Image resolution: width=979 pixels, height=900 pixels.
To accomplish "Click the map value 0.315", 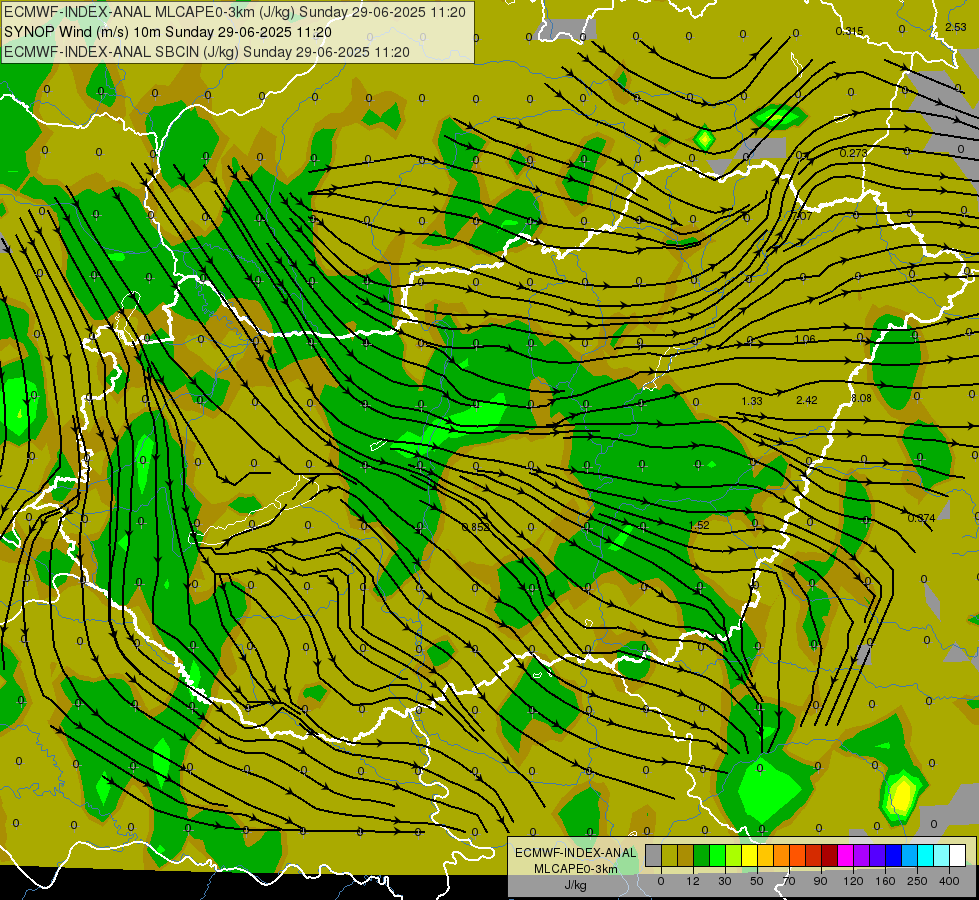I will [849, 31].
